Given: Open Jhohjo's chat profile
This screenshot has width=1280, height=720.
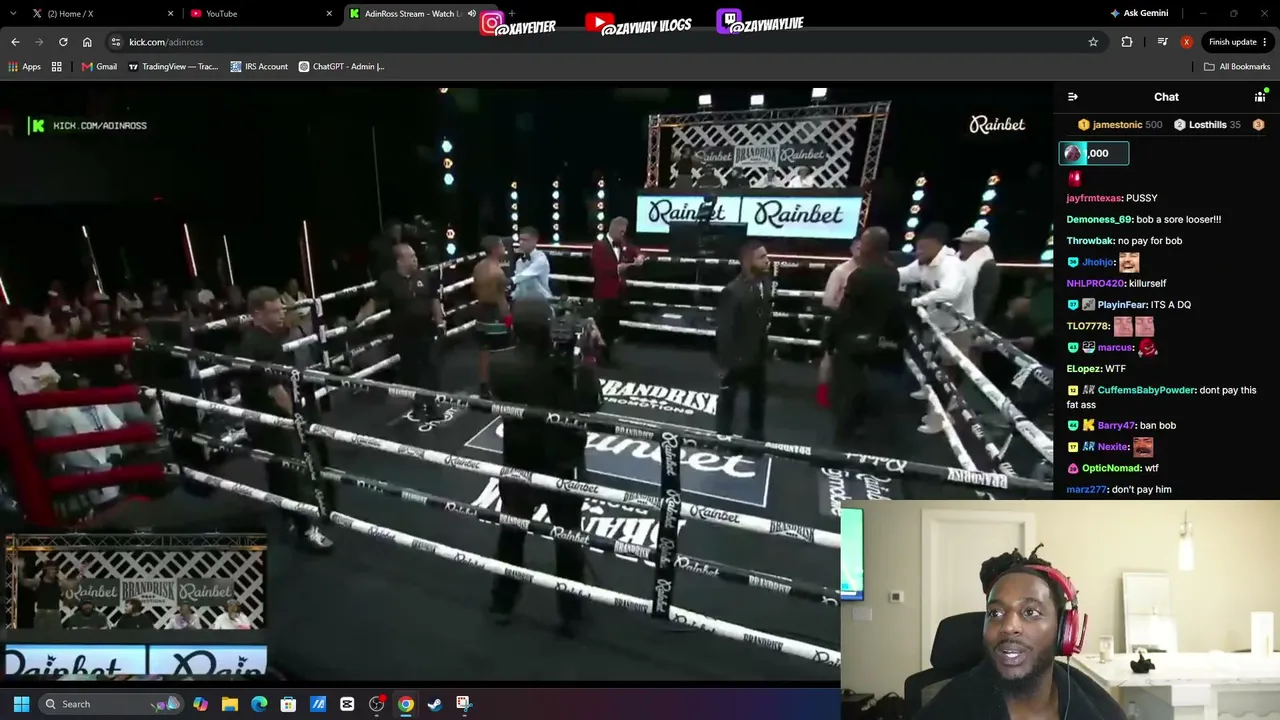Looking at the screenshot, I should coord(1098,263).
